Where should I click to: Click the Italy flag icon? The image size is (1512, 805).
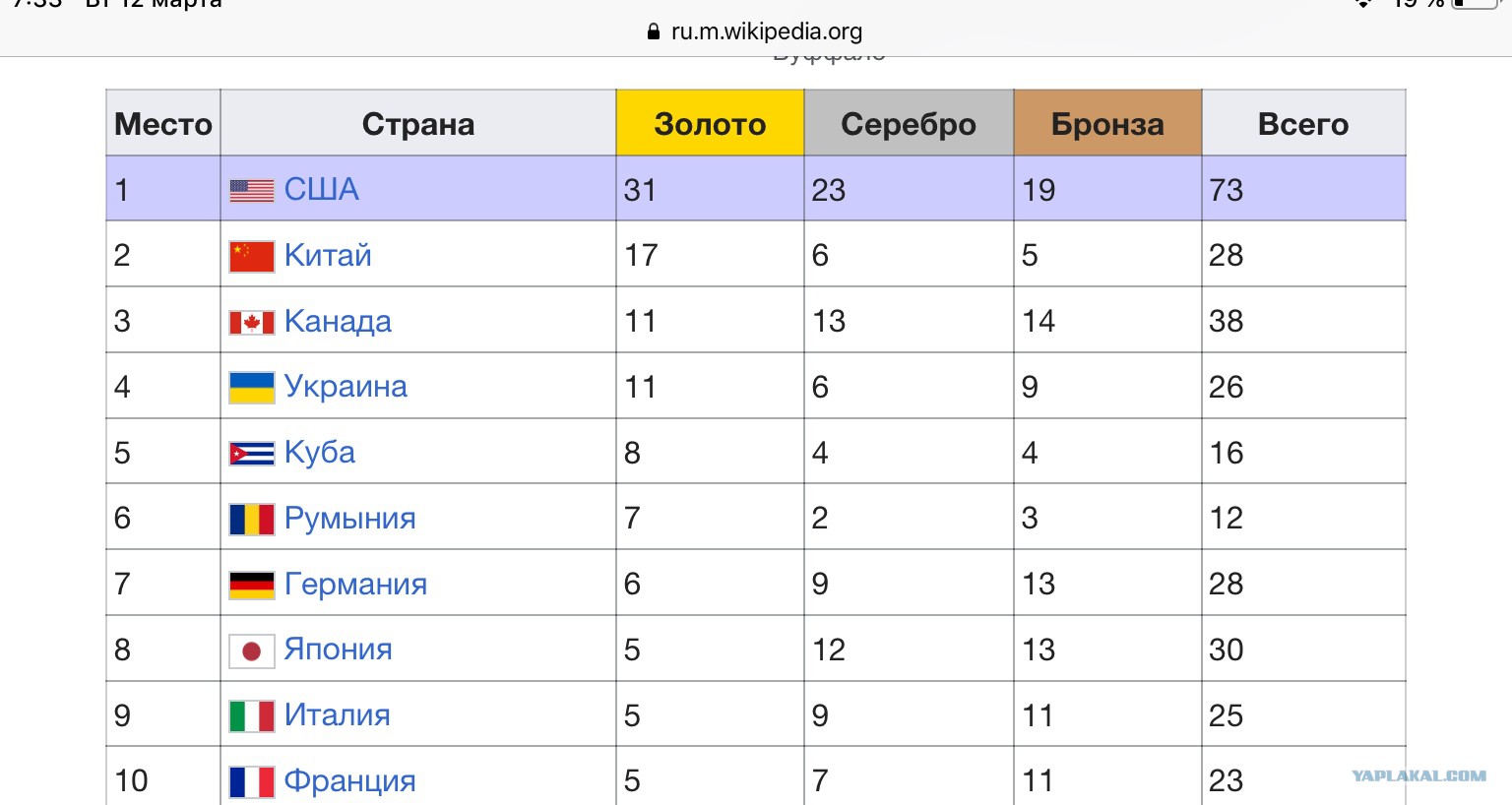tap(252, 715)
